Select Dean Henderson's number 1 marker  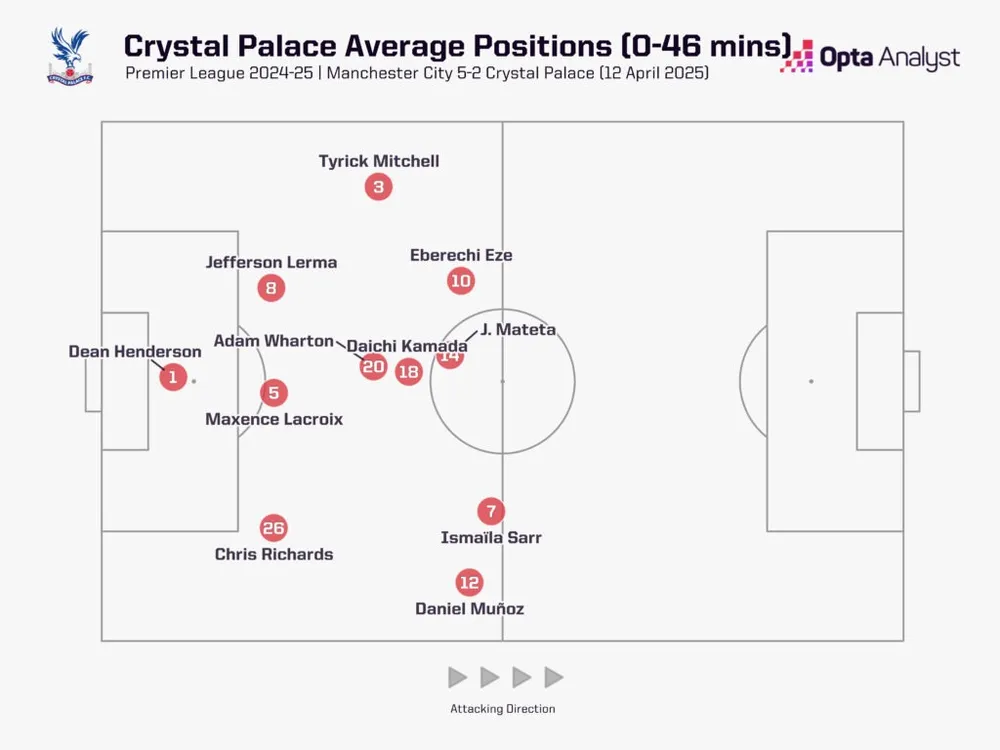coord(173,377)
